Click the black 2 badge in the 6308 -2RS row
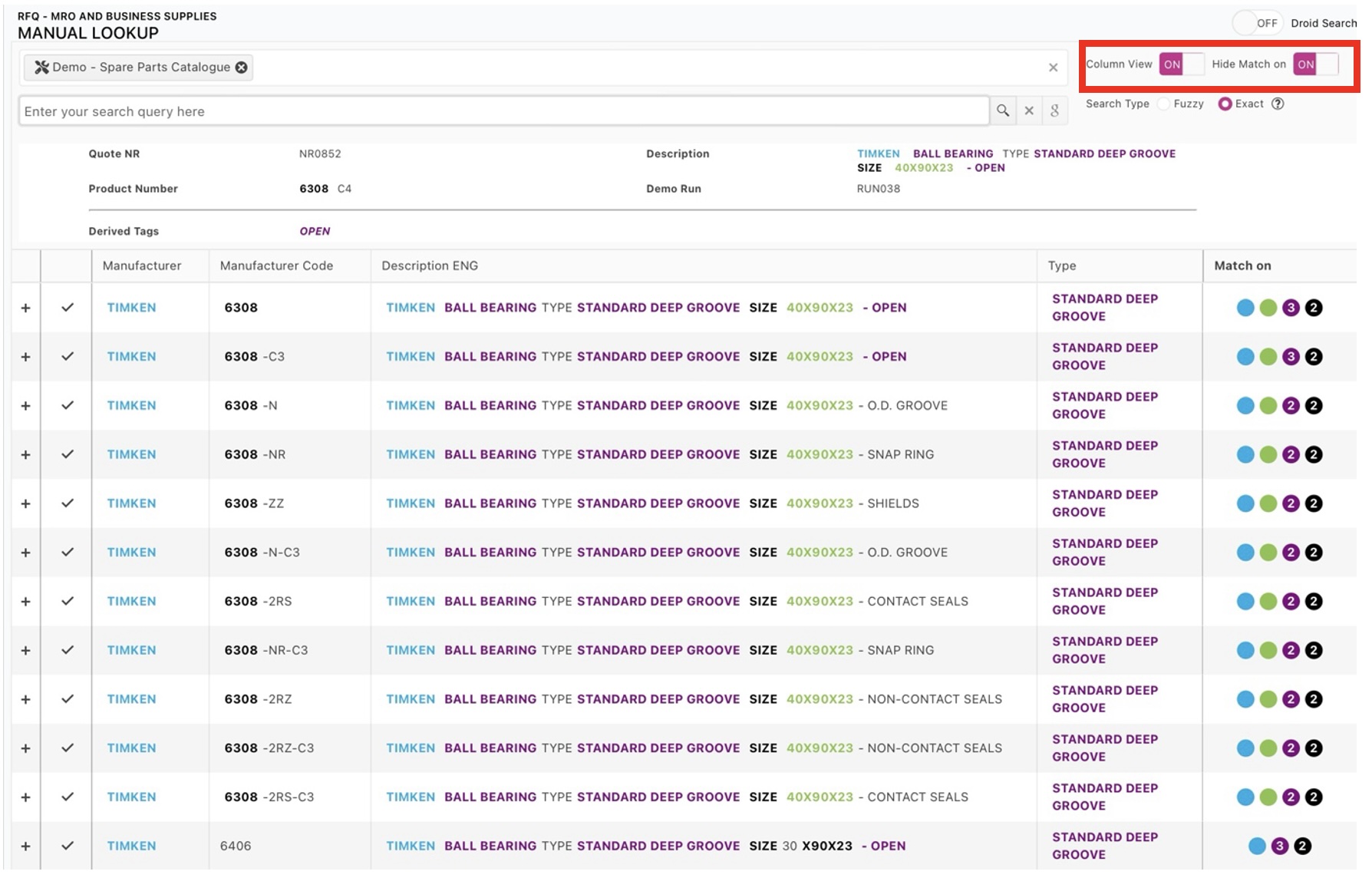 click(x=1314, y=602)
